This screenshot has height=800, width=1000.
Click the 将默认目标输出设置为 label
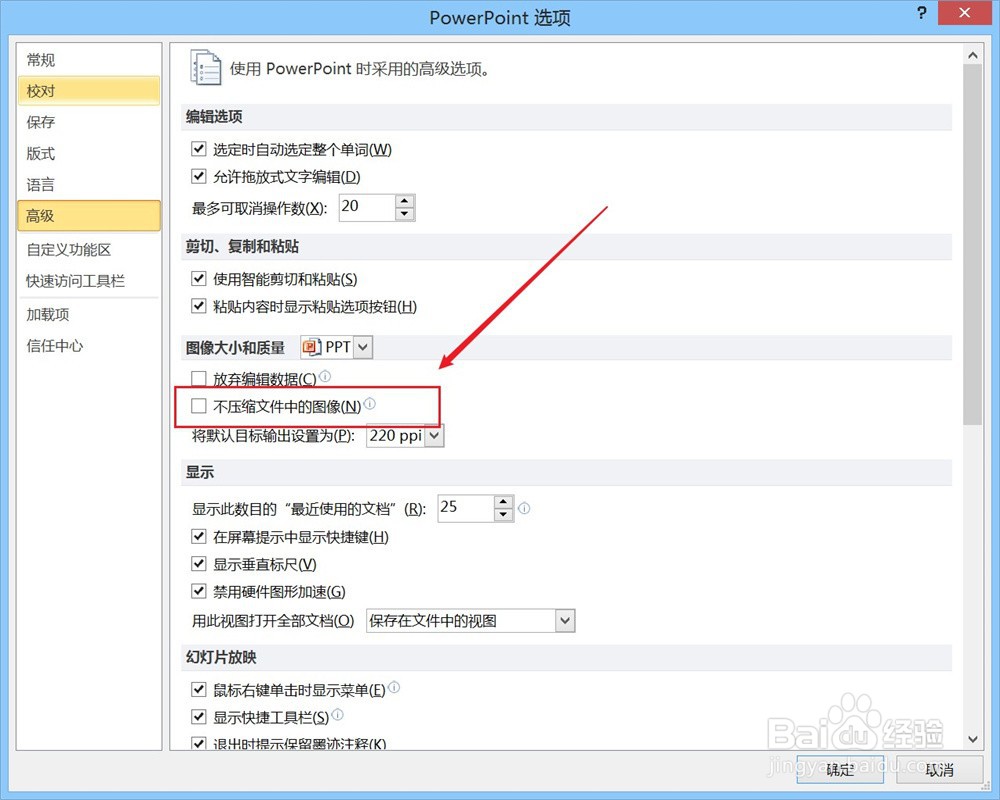point(273,436)
